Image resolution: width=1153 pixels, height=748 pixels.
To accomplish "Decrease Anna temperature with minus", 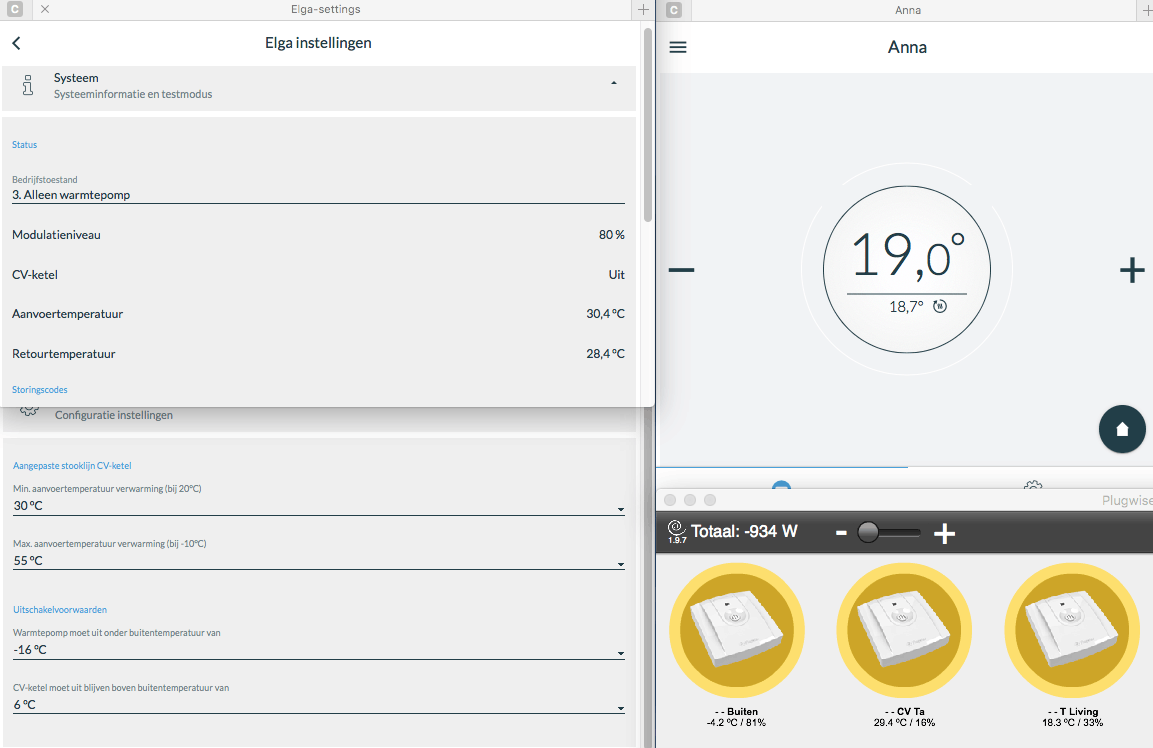I will 681,270.
